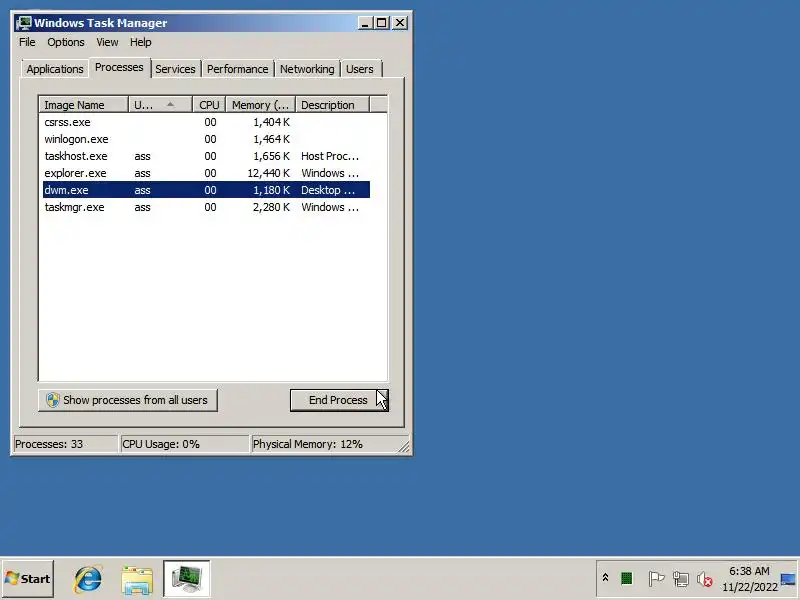
Task: Select the taskhost.exe process row
Action: [x=206, y=156]
